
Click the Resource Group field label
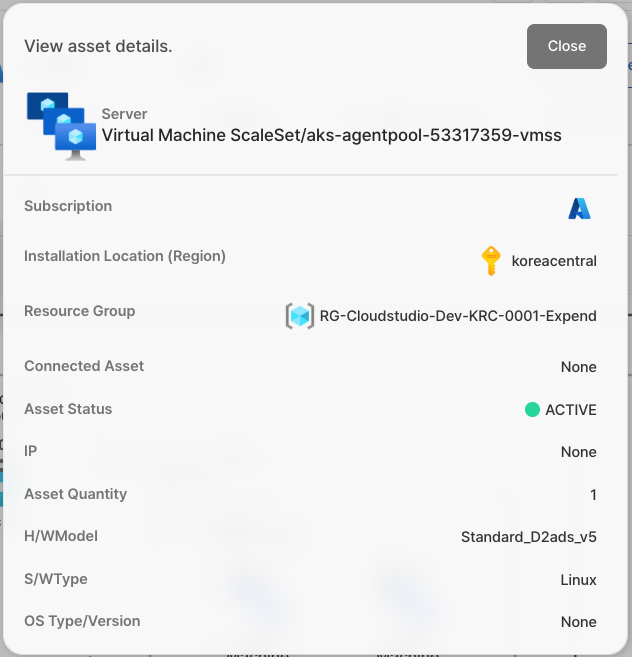(79, 311)
